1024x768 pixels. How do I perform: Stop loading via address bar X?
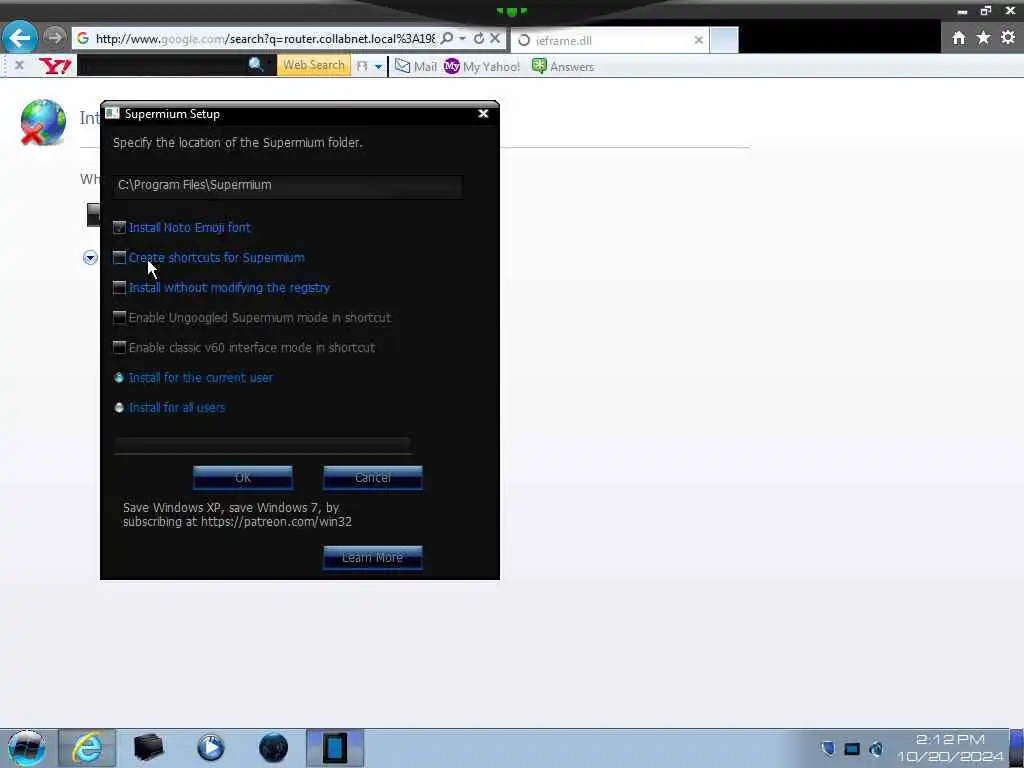pyautogui.click(x=495, y=39)
